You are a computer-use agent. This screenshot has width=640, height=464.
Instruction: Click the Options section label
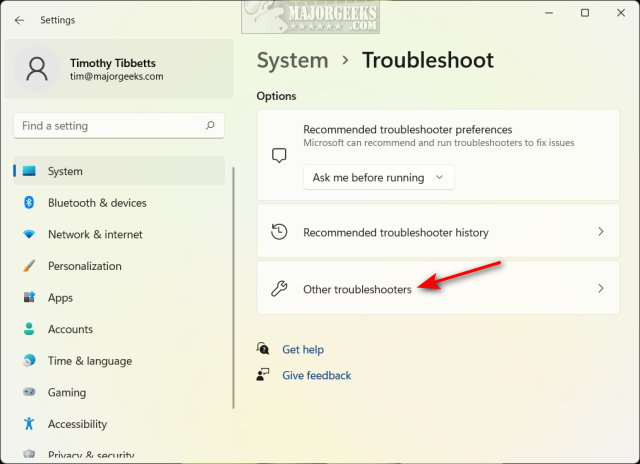[x=276, y=96]
